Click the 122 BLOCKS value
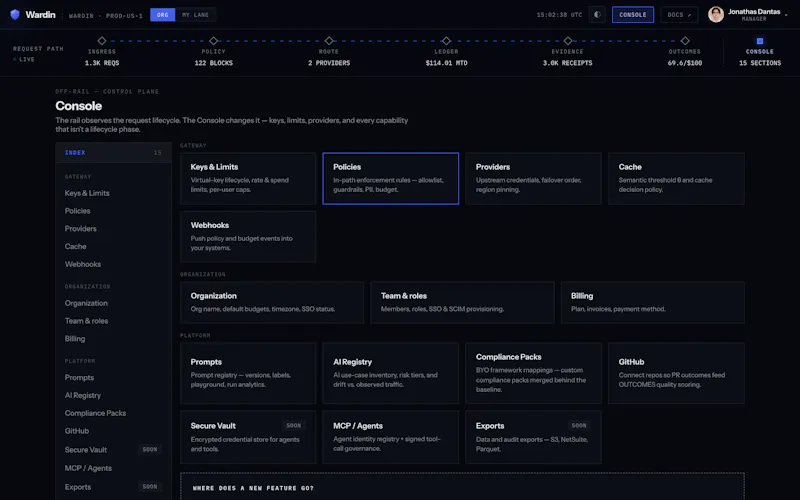This screenshot has width=800, height=500. pos(213,63)
